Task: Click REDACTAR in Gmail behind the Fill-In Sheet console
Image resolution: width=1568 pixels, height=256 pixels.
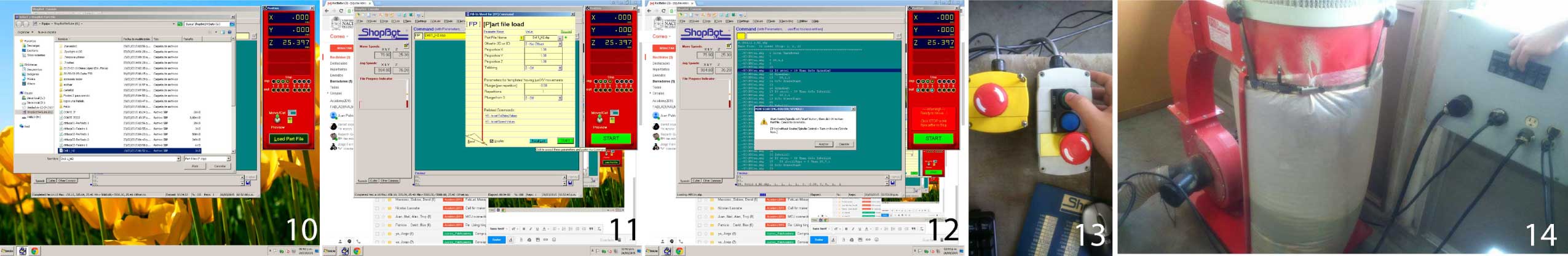Action: coord(343,48)
